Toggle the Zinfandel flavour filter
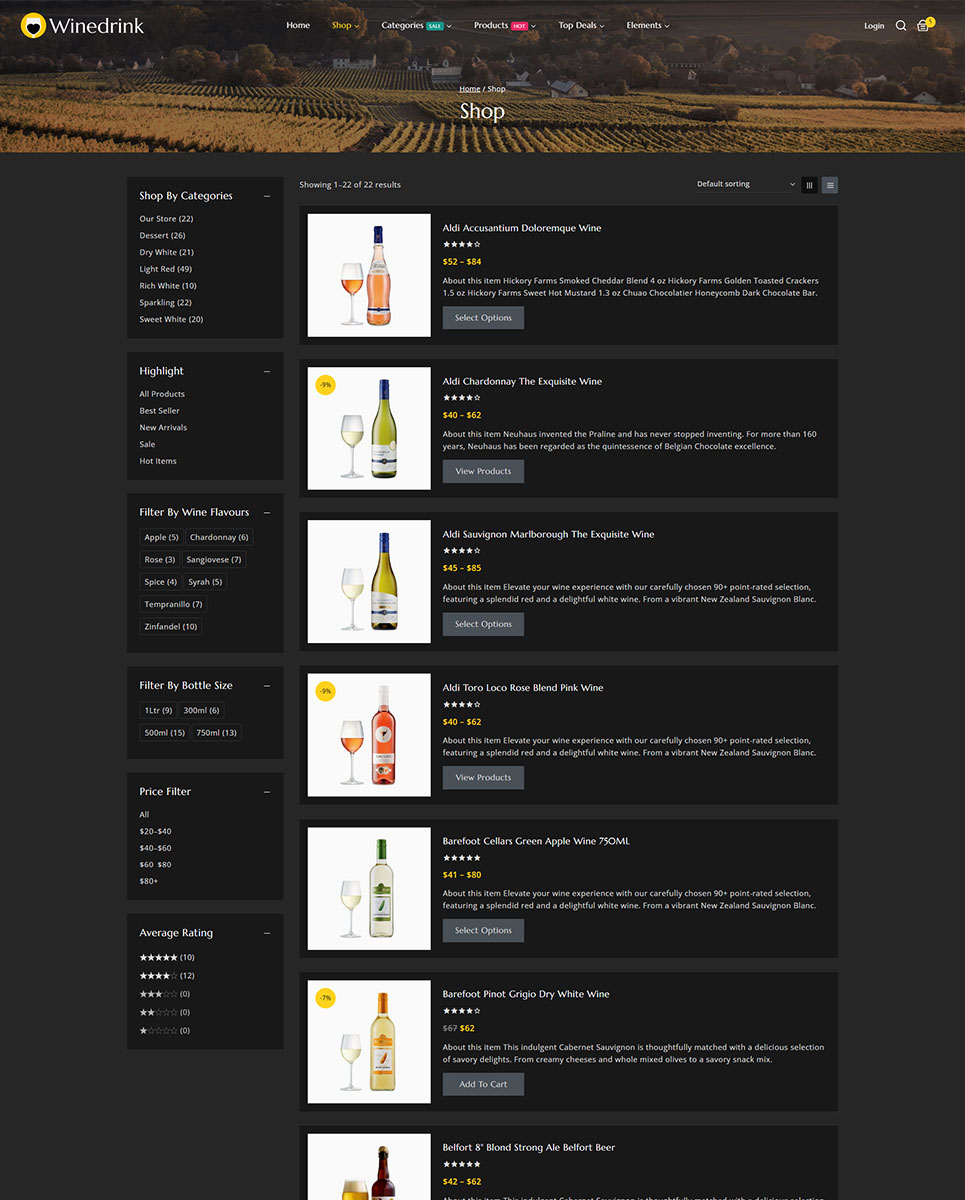965x1200 pixels. click(x=171, y=627)
